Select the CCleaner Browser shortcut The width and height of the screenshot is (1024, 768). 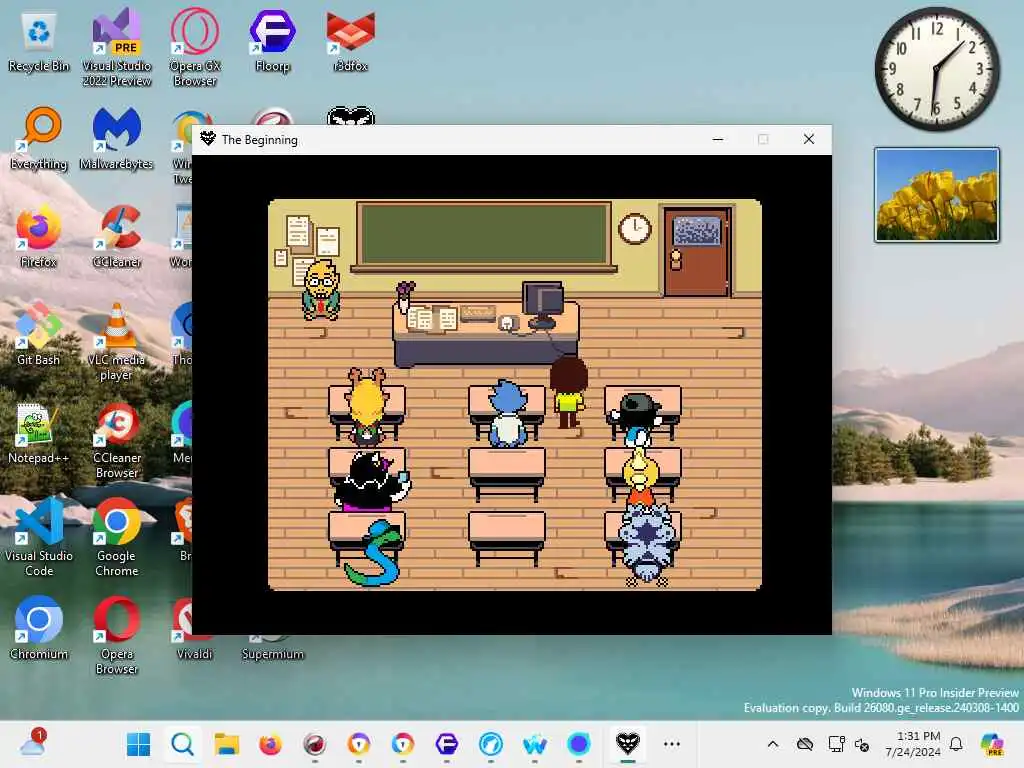[x=117, y=440]
